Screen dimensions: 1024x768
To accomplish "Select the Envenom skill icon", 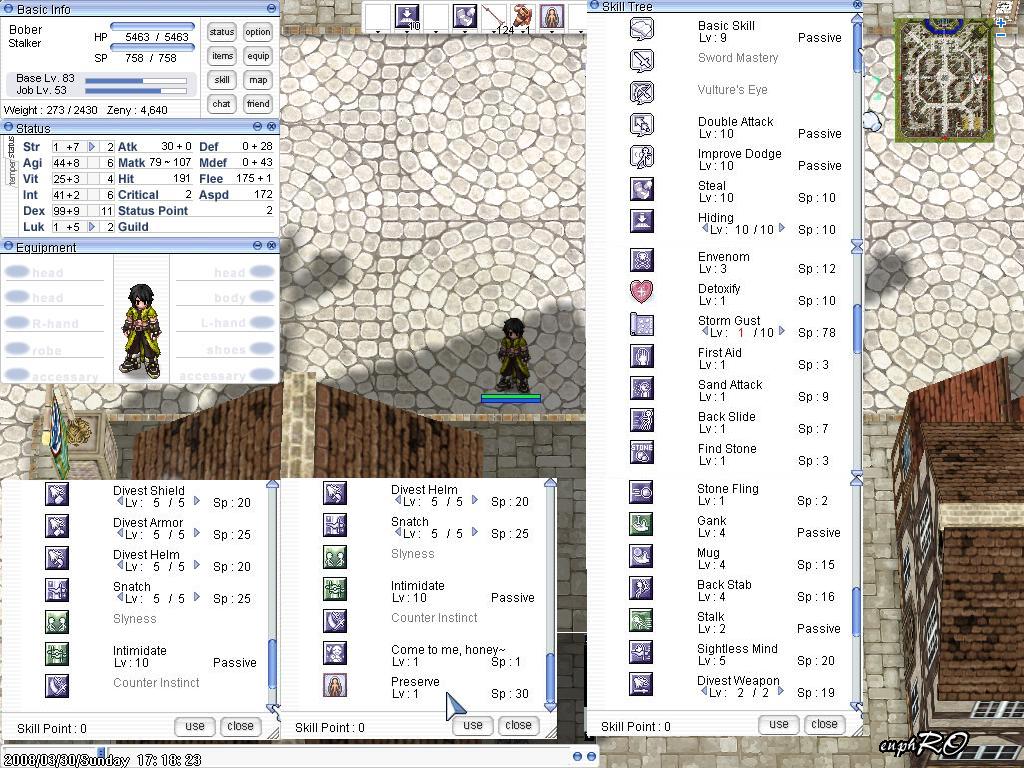I will pyautogui.click(x=641, y=260).
